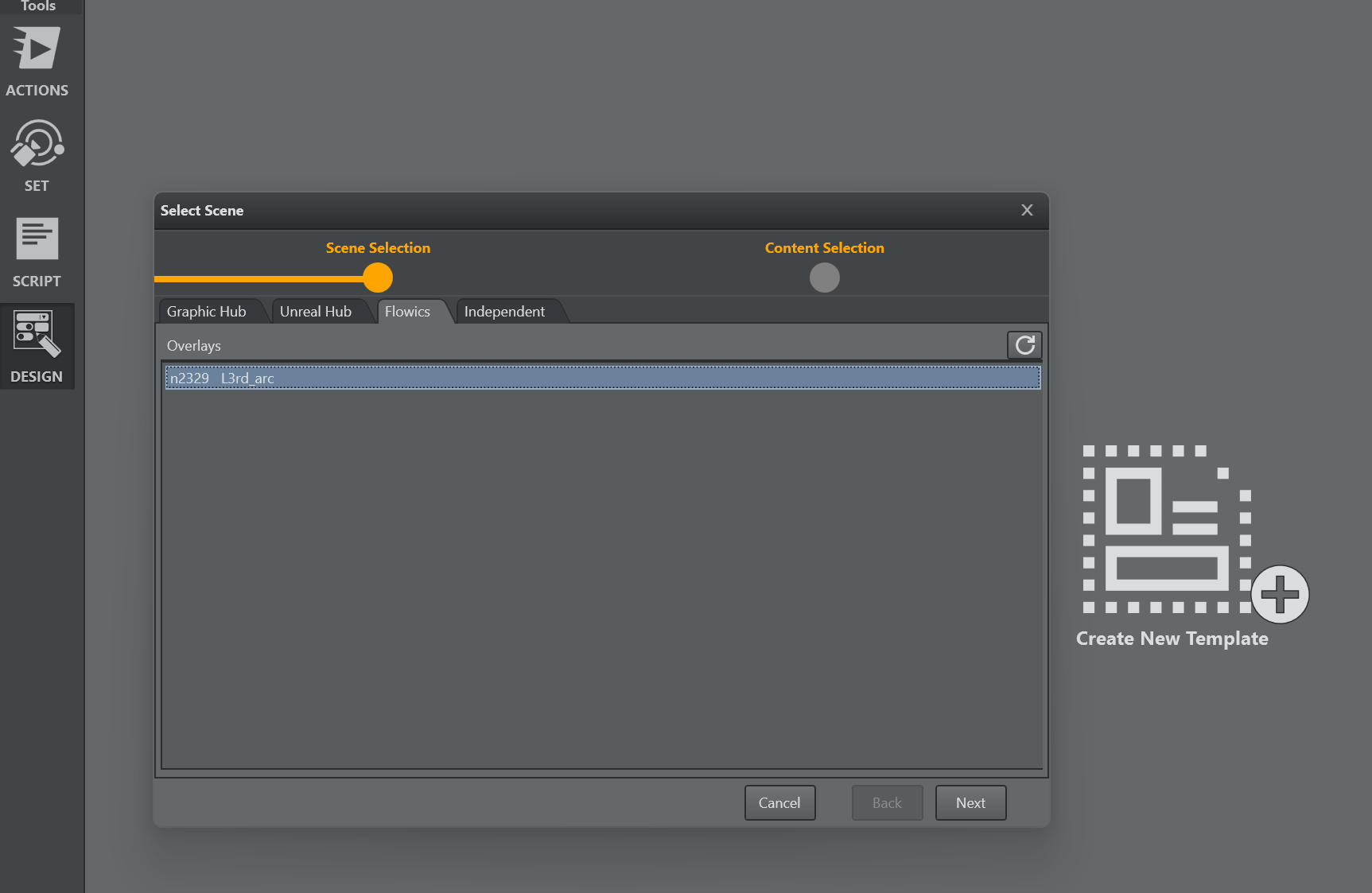The height and width of the screenshot is (893, 1372).
Task: Close the Select Scene dialog
Action: coord(1027,210)
